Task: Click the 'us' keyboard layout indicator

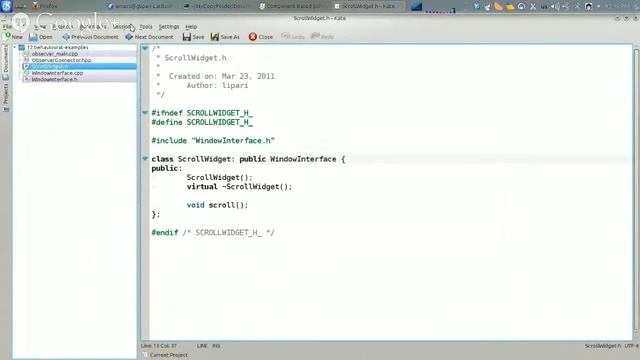Action: [x=544, y=7]
